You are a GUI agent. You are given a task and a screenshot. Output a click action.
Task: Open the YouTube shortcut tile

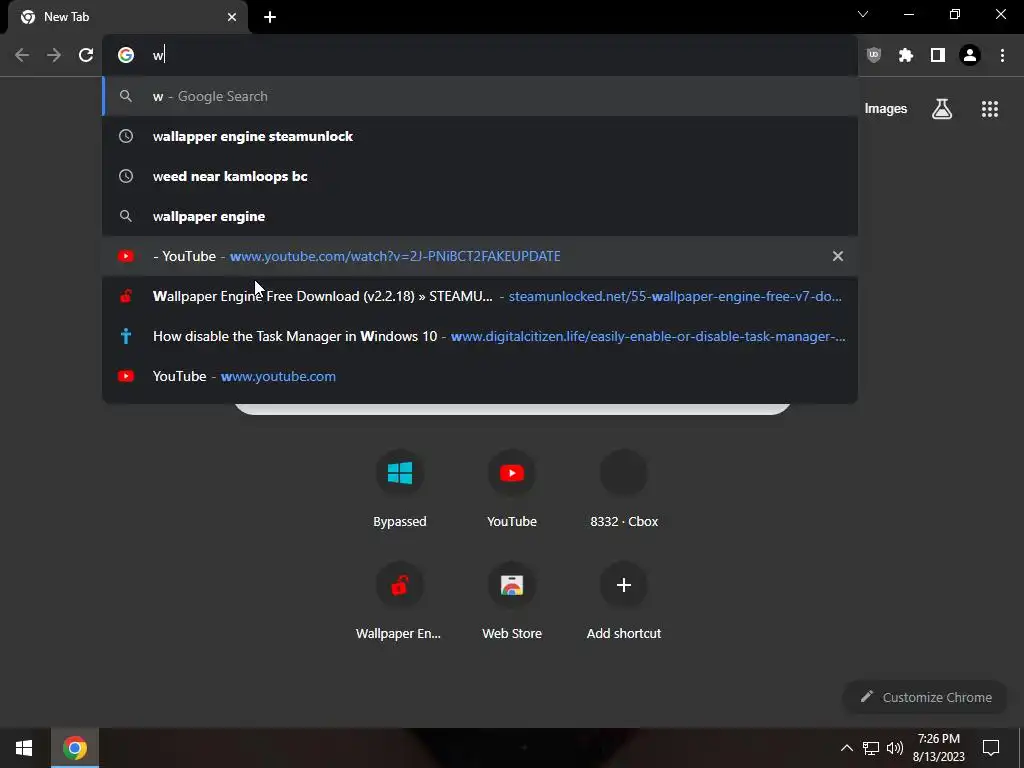click(512, 489)
